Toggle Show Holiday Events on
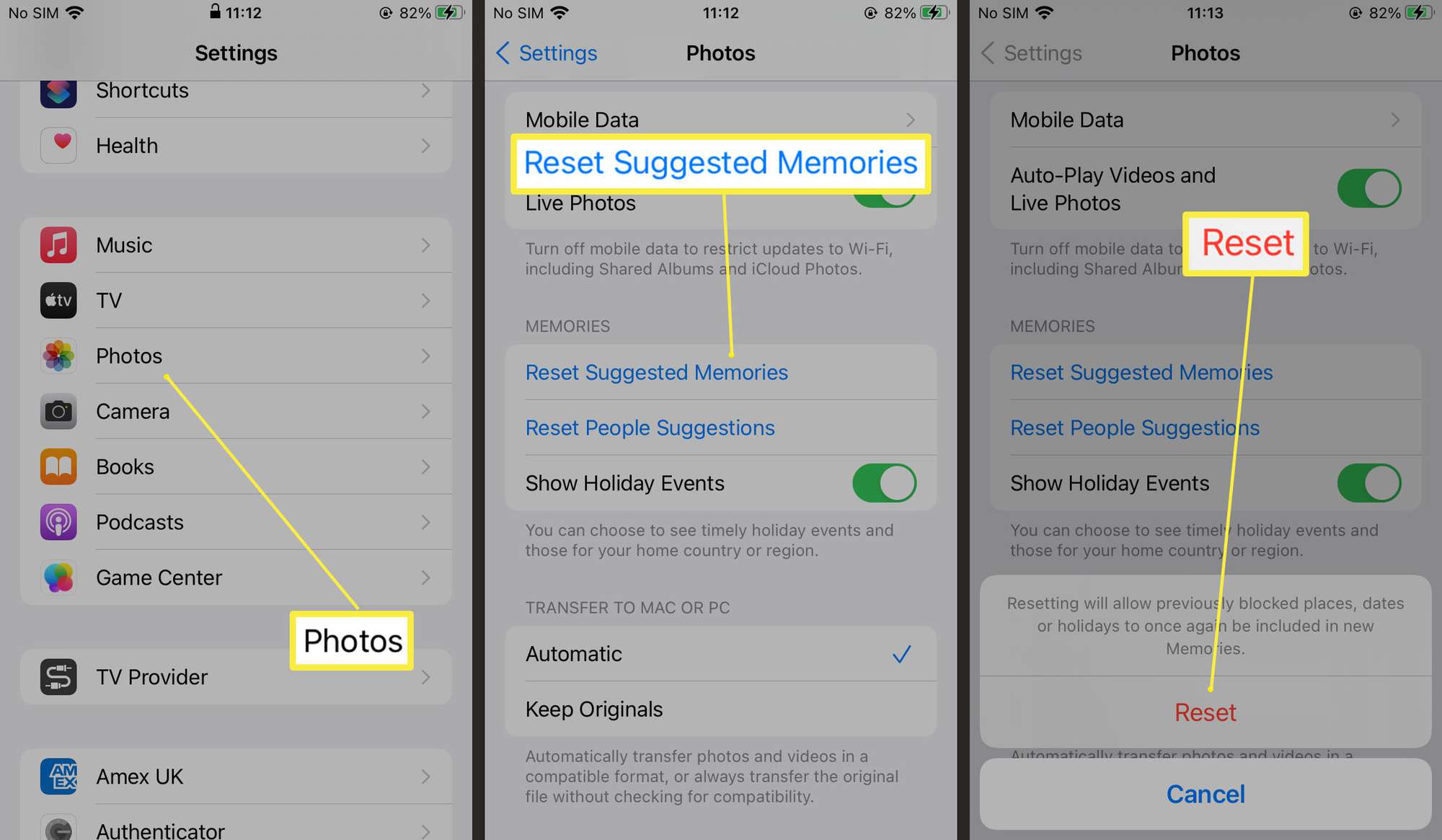 point(885,483)
